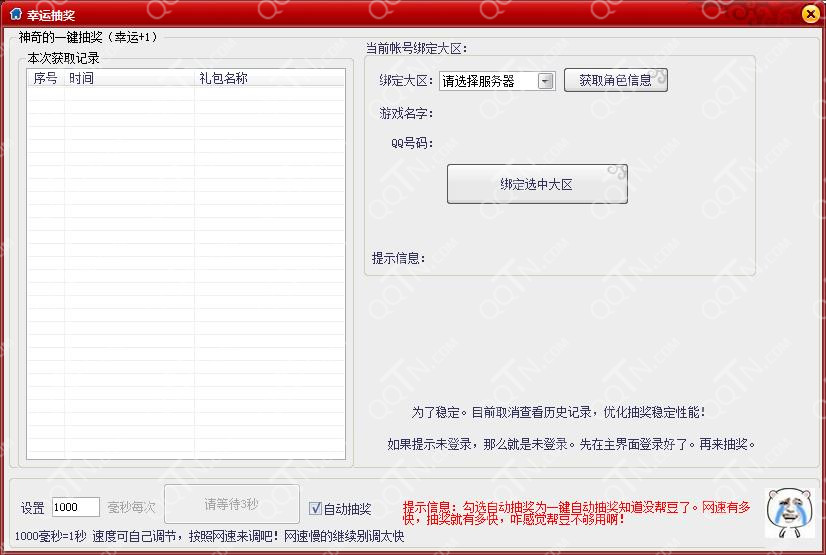Click the 绑定选中大区 button

coord(537,185)
